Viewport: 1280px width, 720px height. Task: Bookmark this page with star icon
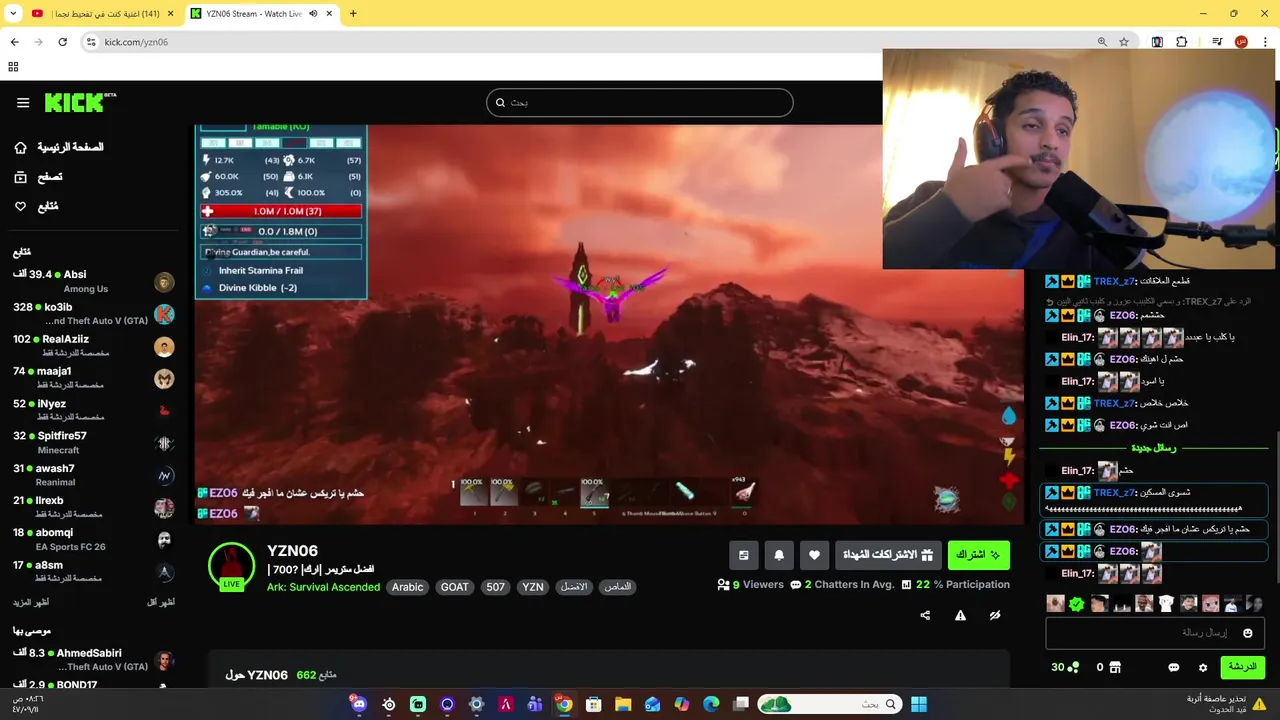point(1124,42)
